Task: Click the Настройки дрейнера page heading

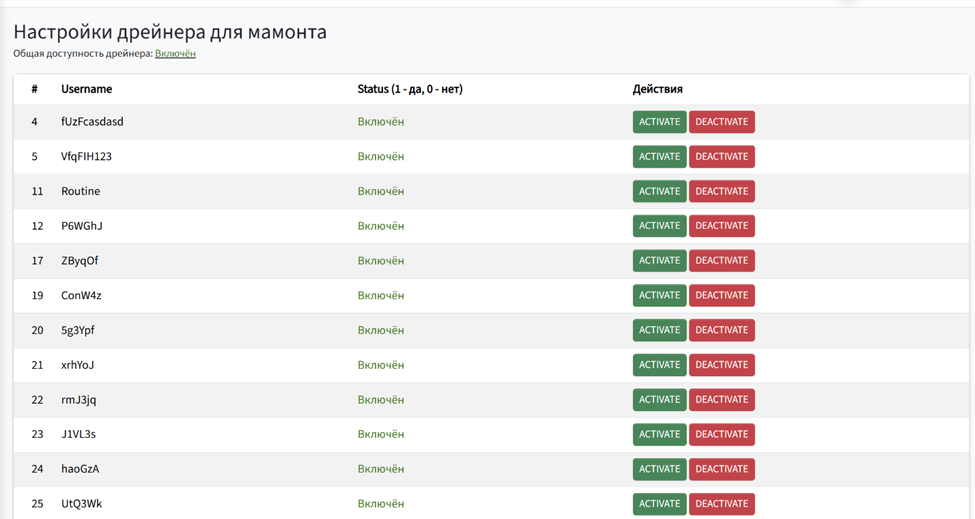Action: tap(170, 31)
